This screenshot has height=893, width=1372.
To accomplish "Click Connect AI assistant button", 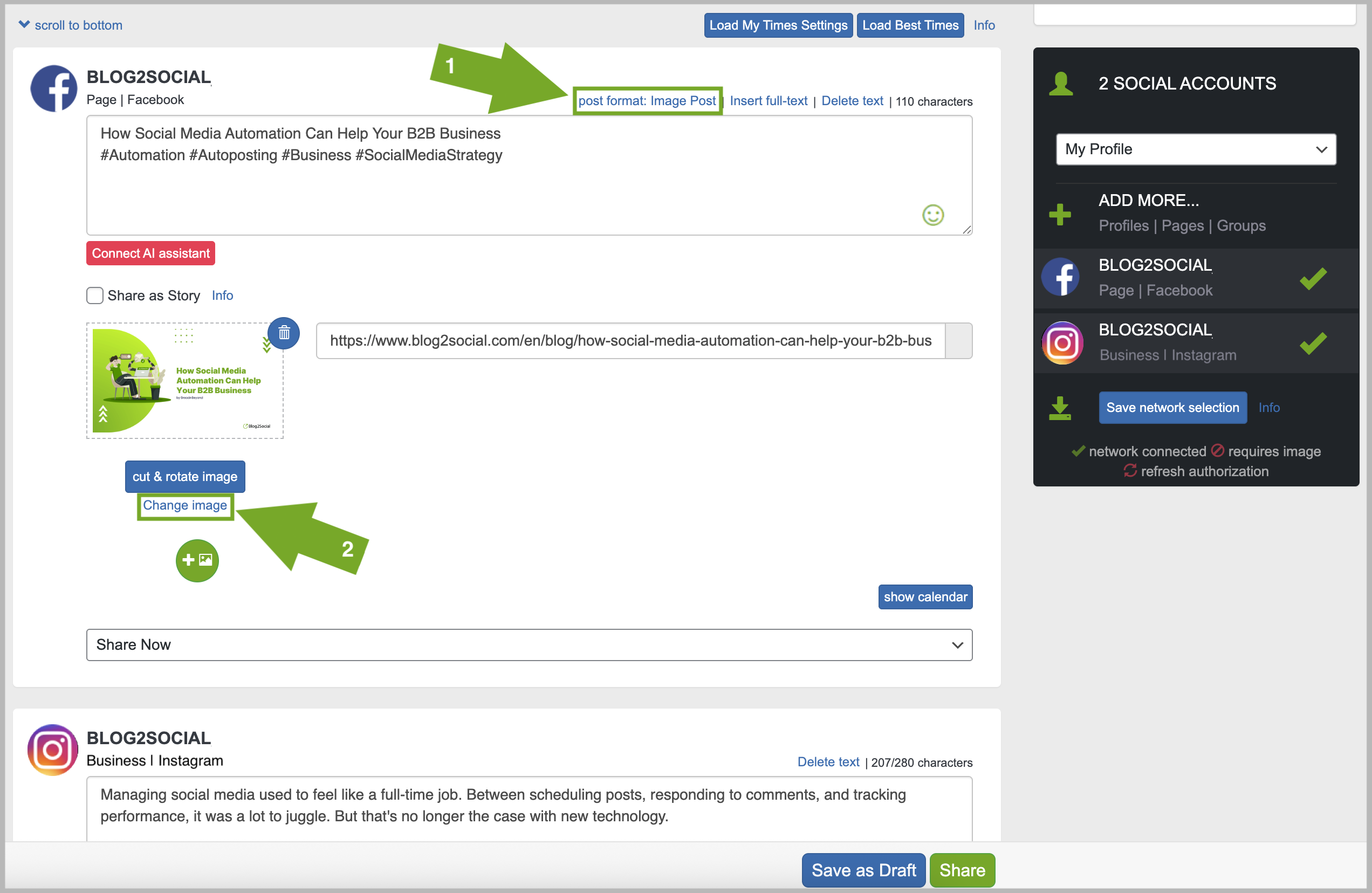I will tap(150, 253).
